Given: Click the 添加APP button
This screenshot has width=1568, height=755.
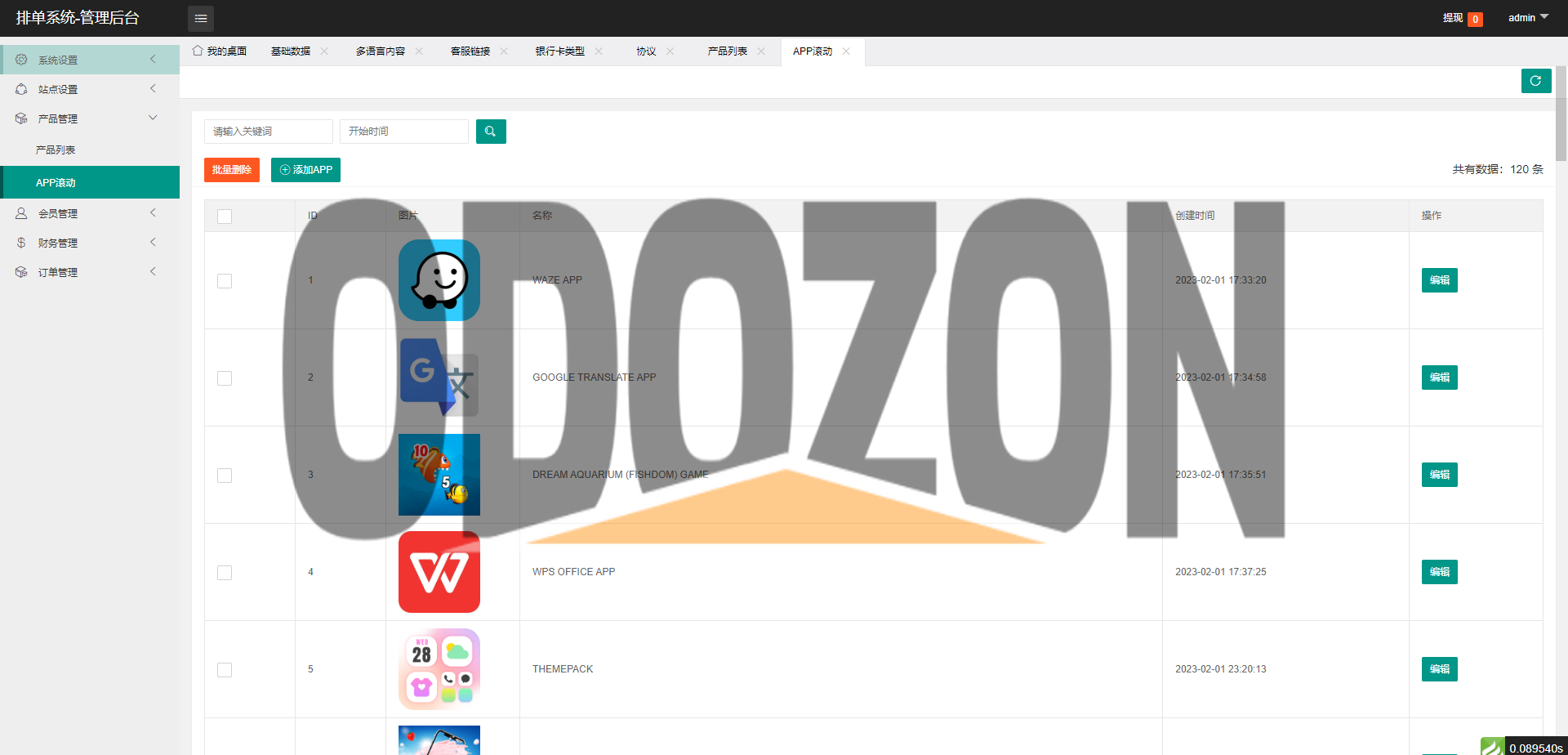Looking at the screenshot, I should [x=305, y=170].
